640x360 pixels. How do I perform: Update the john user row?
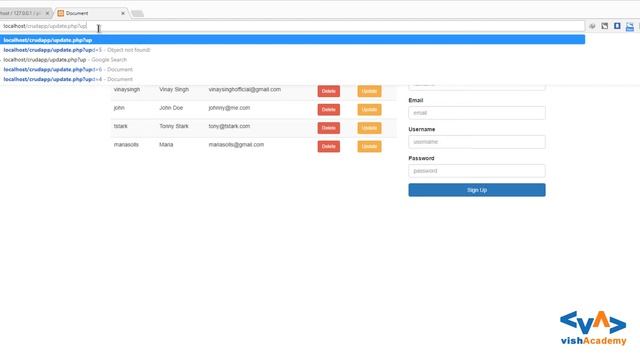click(x=369, y=109)
